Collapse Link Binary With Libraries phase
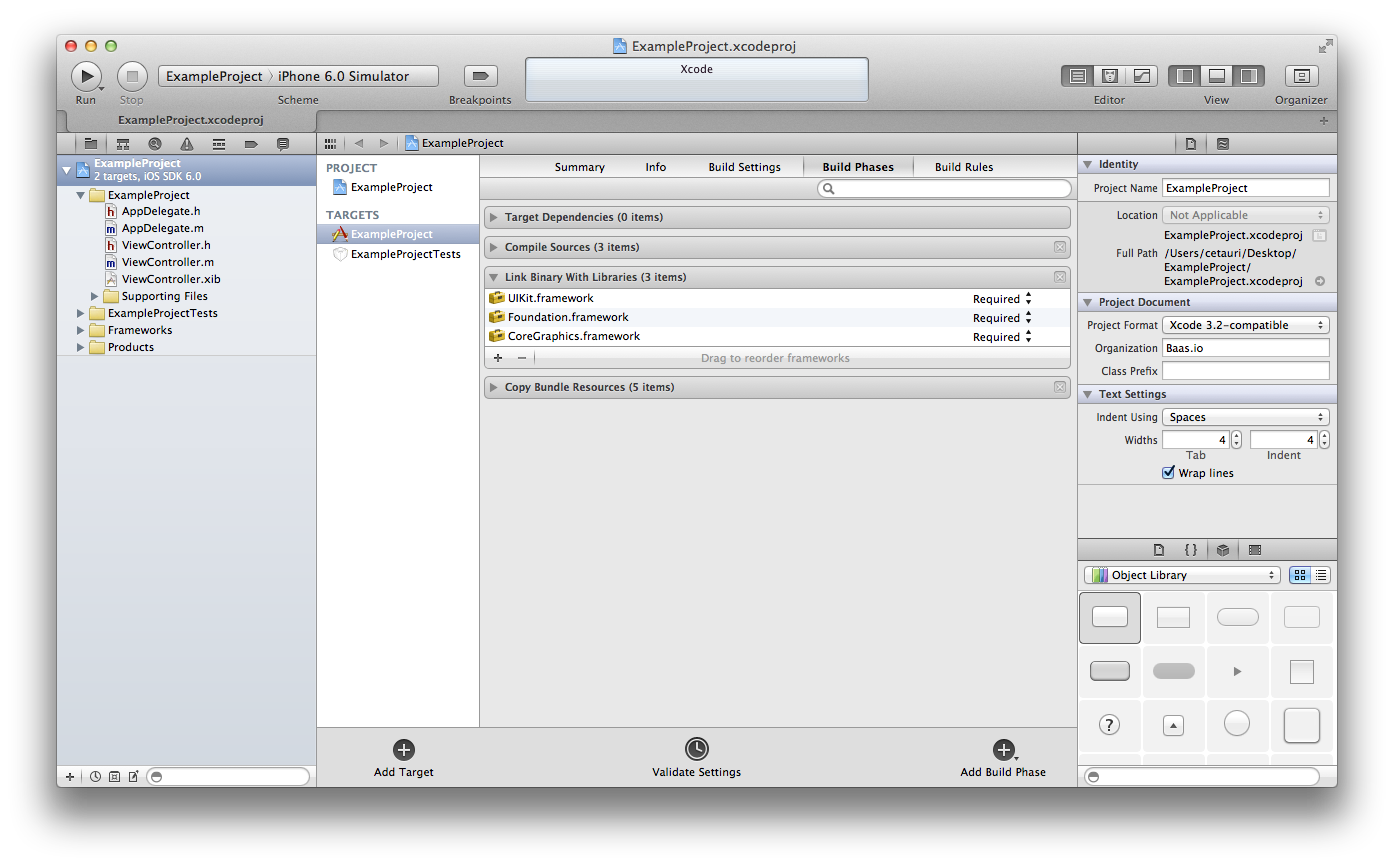 (x=494, y=277)
